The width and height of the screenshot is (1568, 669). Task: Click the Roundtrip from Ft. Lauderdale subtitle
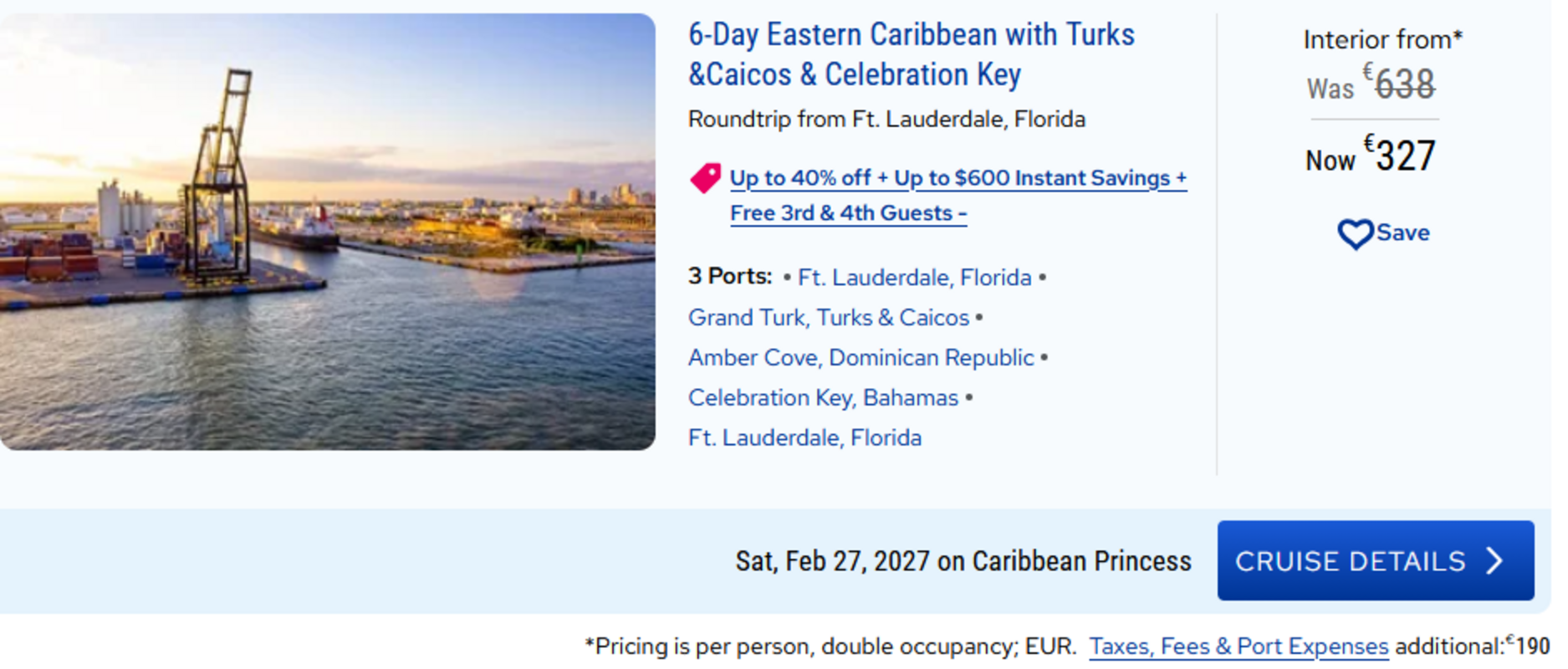pyautogui.click(x=886, y=120)
